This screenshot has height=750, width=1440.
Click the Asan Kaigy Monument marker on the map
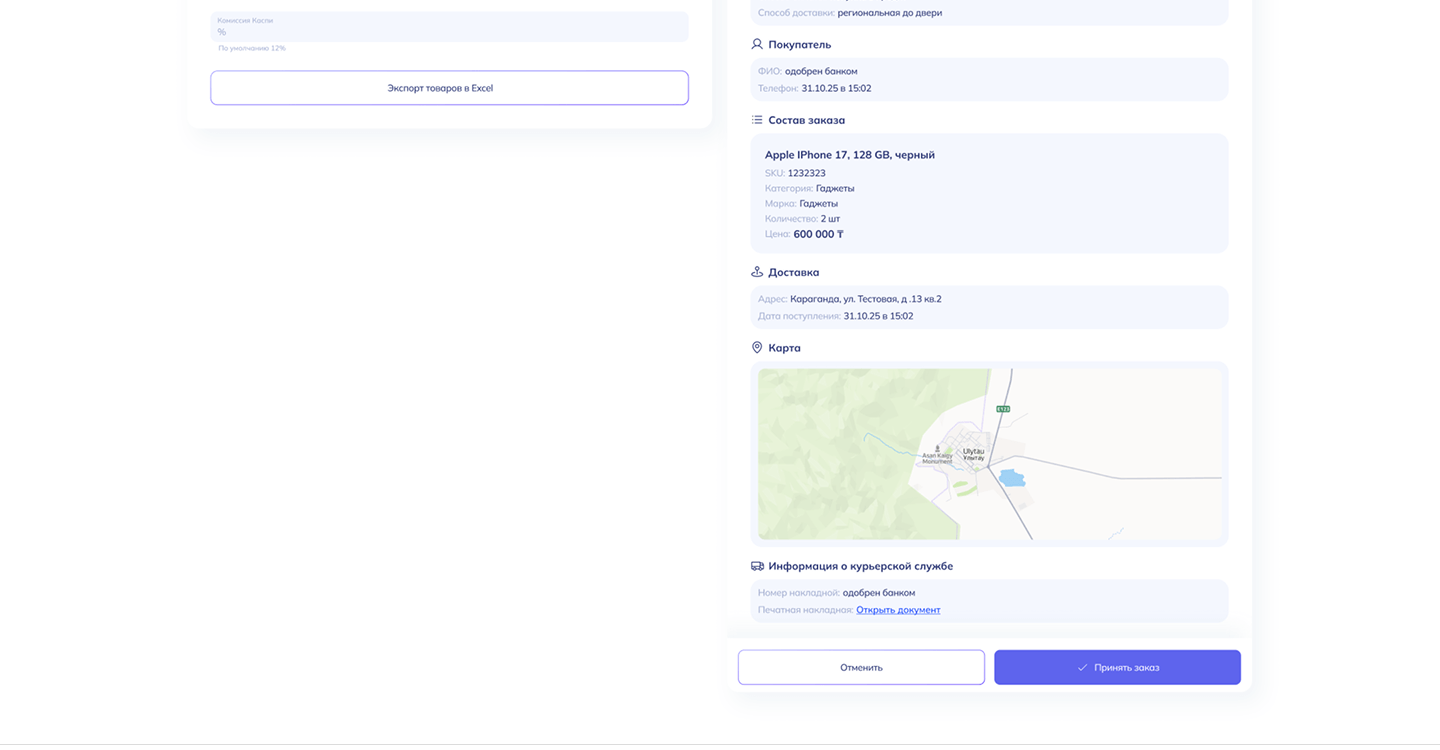click(x=937, y=456)
